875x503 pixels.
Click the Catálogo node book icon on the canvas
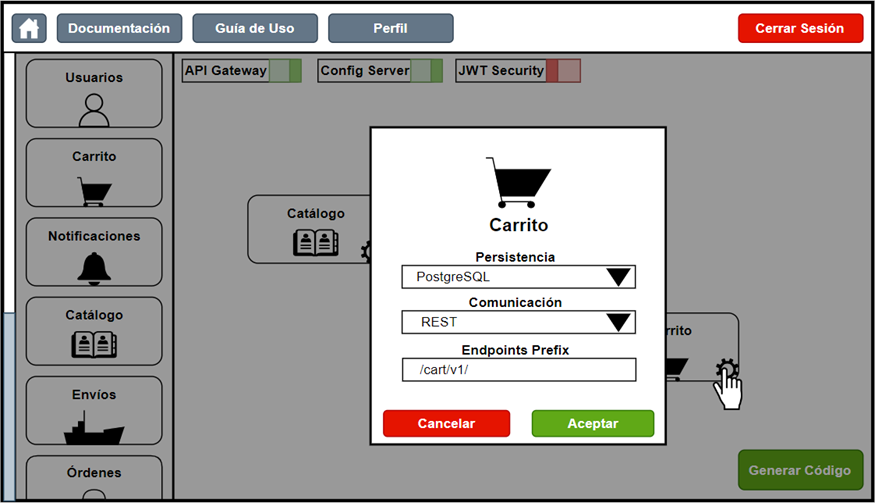(315, 243)
